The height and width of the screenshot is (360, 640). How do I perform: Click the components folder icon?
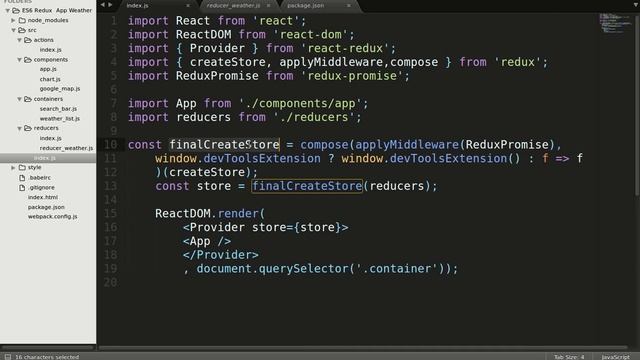pos(28,60)
